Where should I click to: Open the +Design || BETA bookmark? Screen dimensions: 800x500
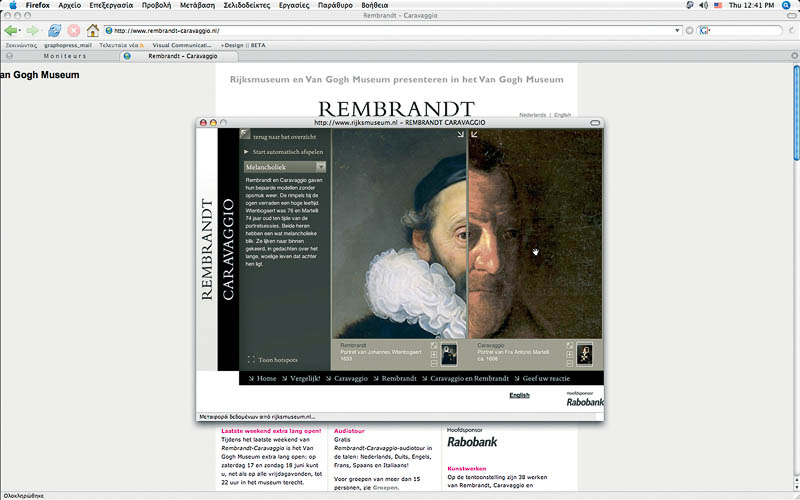pyautogui.click(x=243, y=45)
